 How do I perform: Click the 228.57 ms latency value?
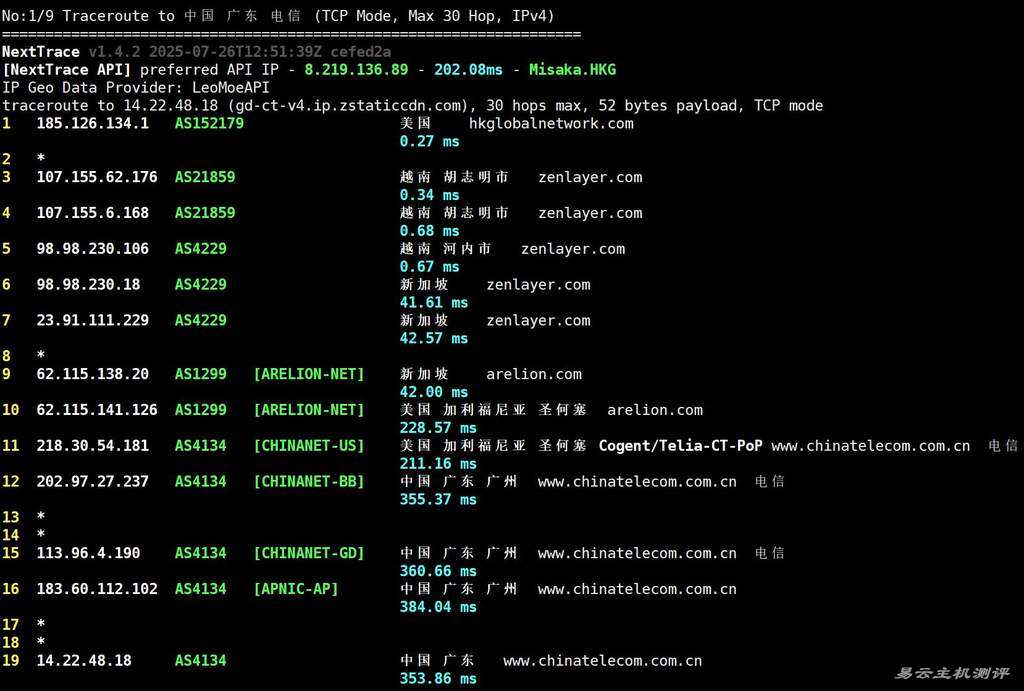click(x=438, y=428)
